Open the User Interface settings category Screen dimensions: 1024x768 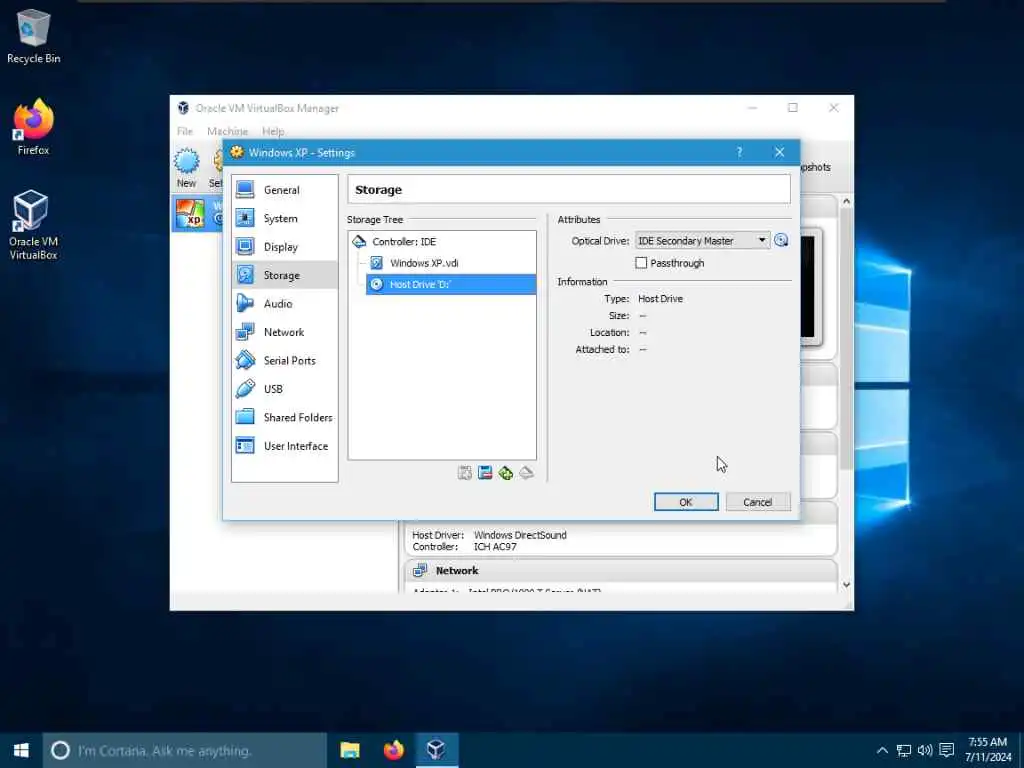(x=284, y=446)
